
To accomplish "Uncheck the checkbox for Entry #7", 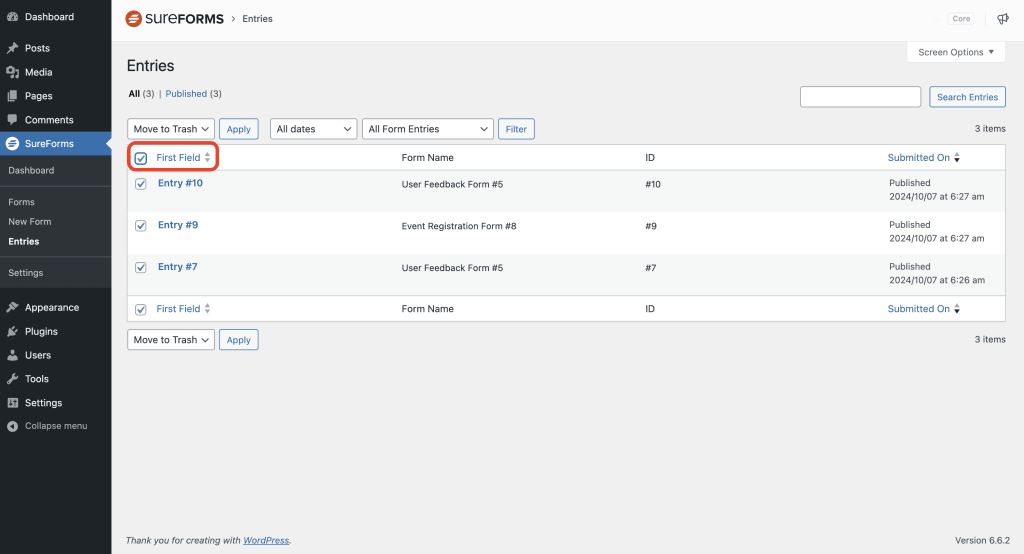I will 140,268.
